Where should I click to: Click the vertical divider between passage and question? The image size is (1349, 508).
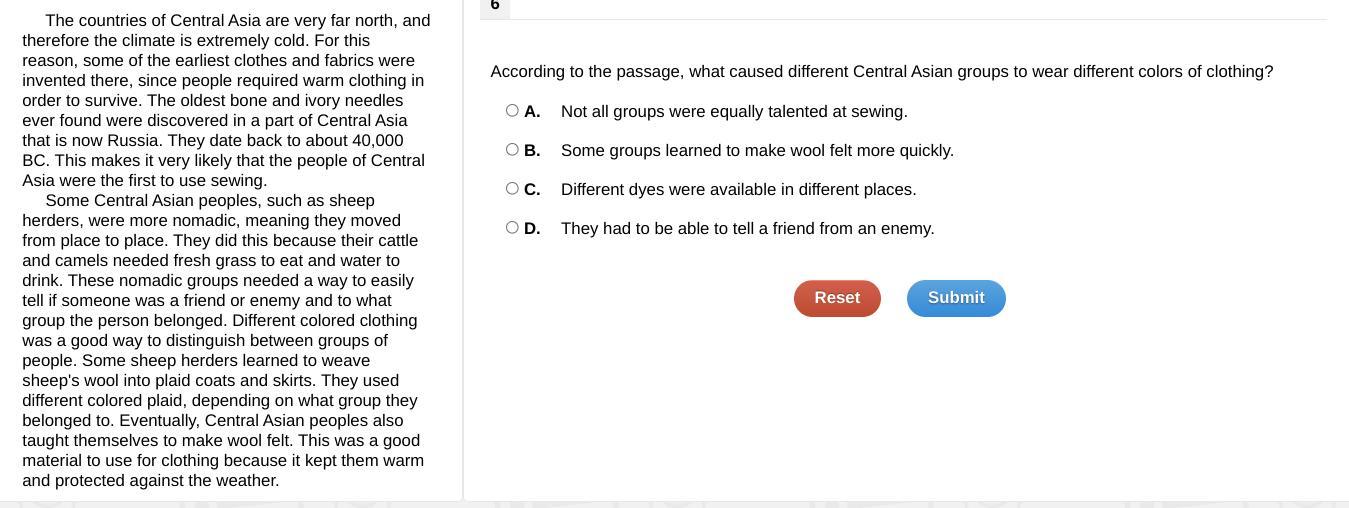[x=463, y=250]
